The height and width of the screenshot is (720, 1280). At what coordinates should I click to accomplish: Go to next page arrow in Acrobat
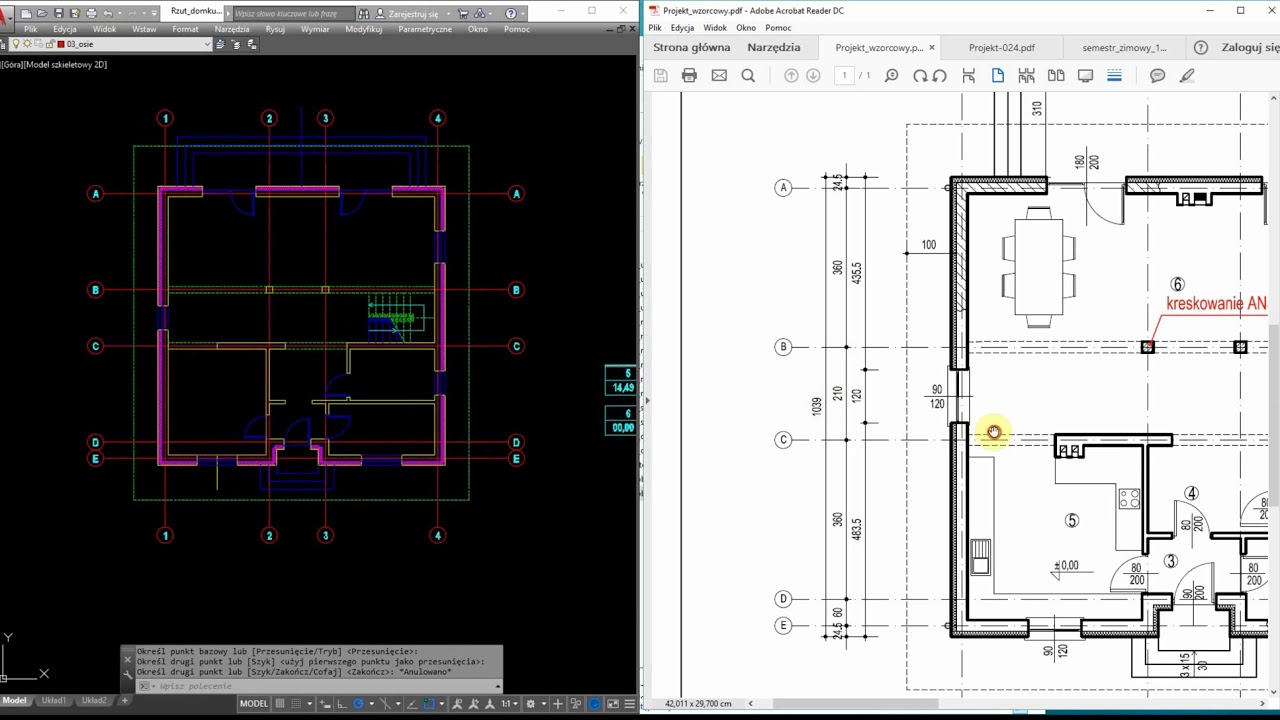point(813,76)
